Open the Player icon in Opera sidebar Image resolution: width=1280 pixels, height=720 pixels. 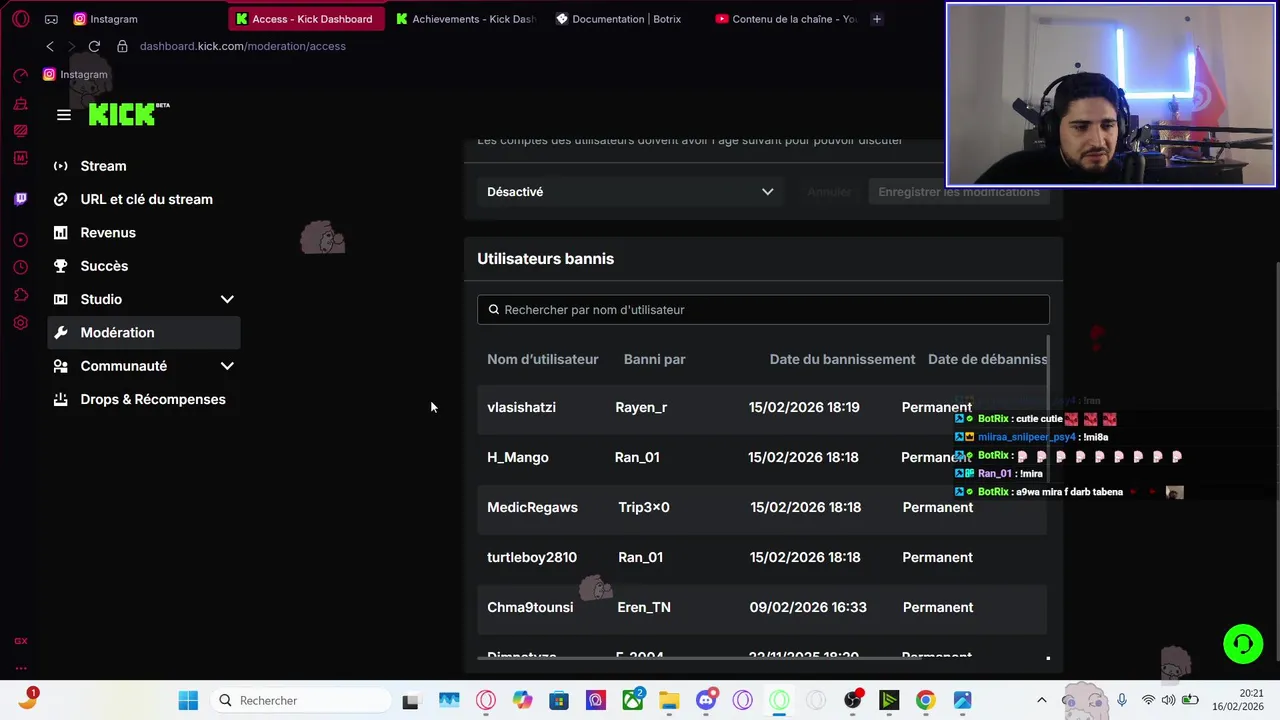point(20,240)
